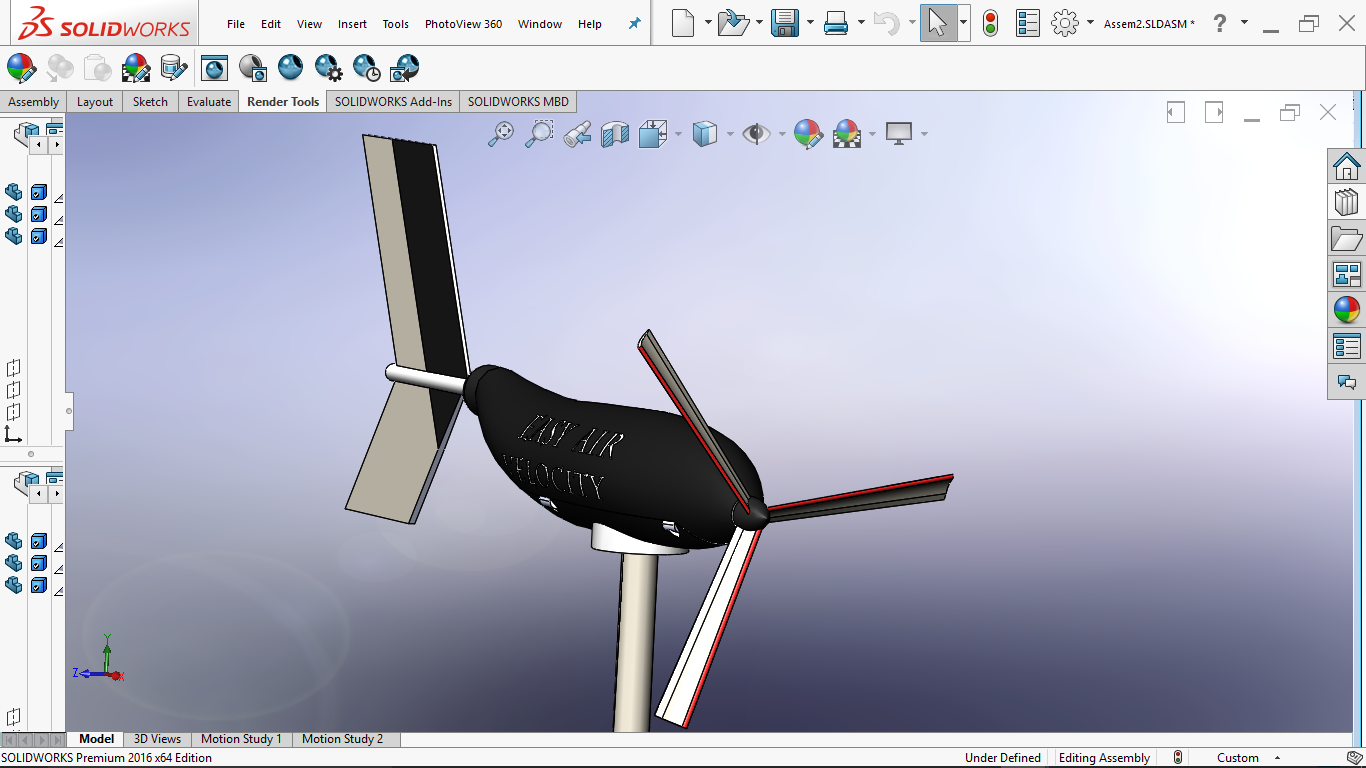Image resolution: width=1366 pixels, height=768 pixels.
Task: Open the PhotoView 360 menu
Action: [463, 24]
